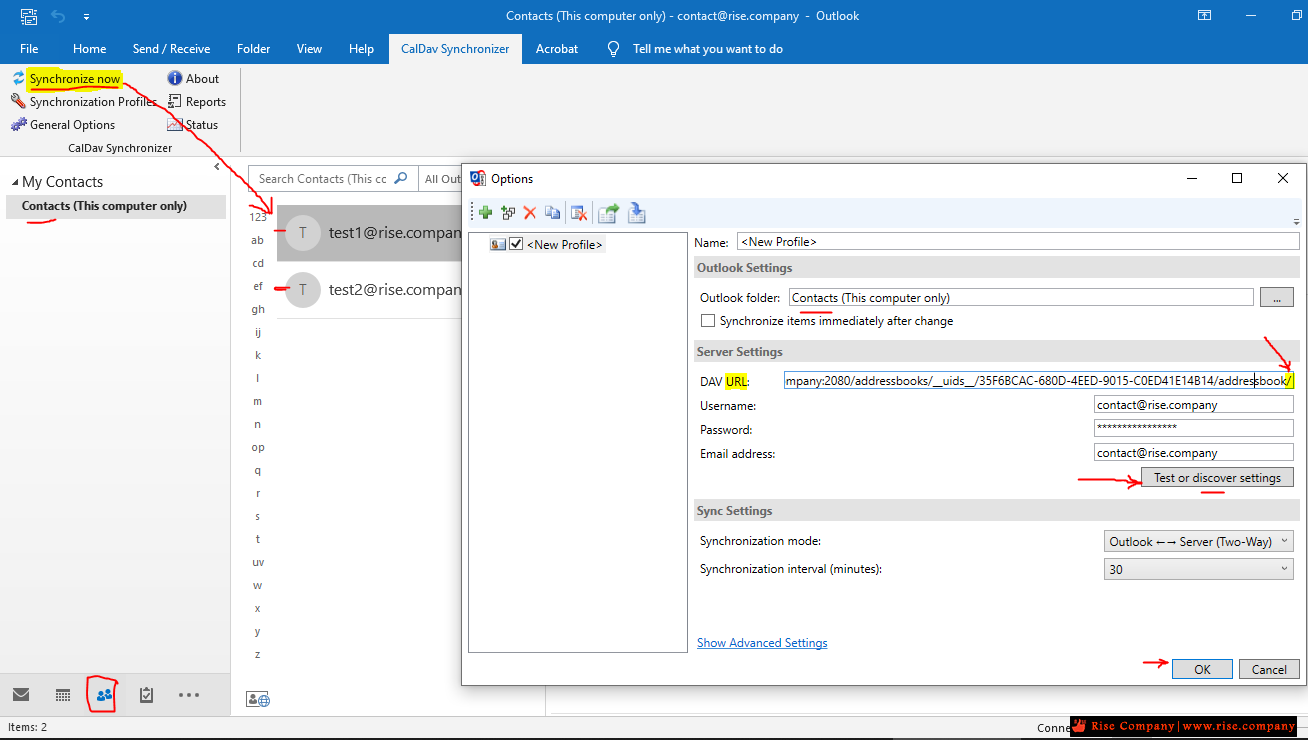Delete the selected profile with the red X
This screenshot has height=740, width=1308.
(x=530, y=212)
